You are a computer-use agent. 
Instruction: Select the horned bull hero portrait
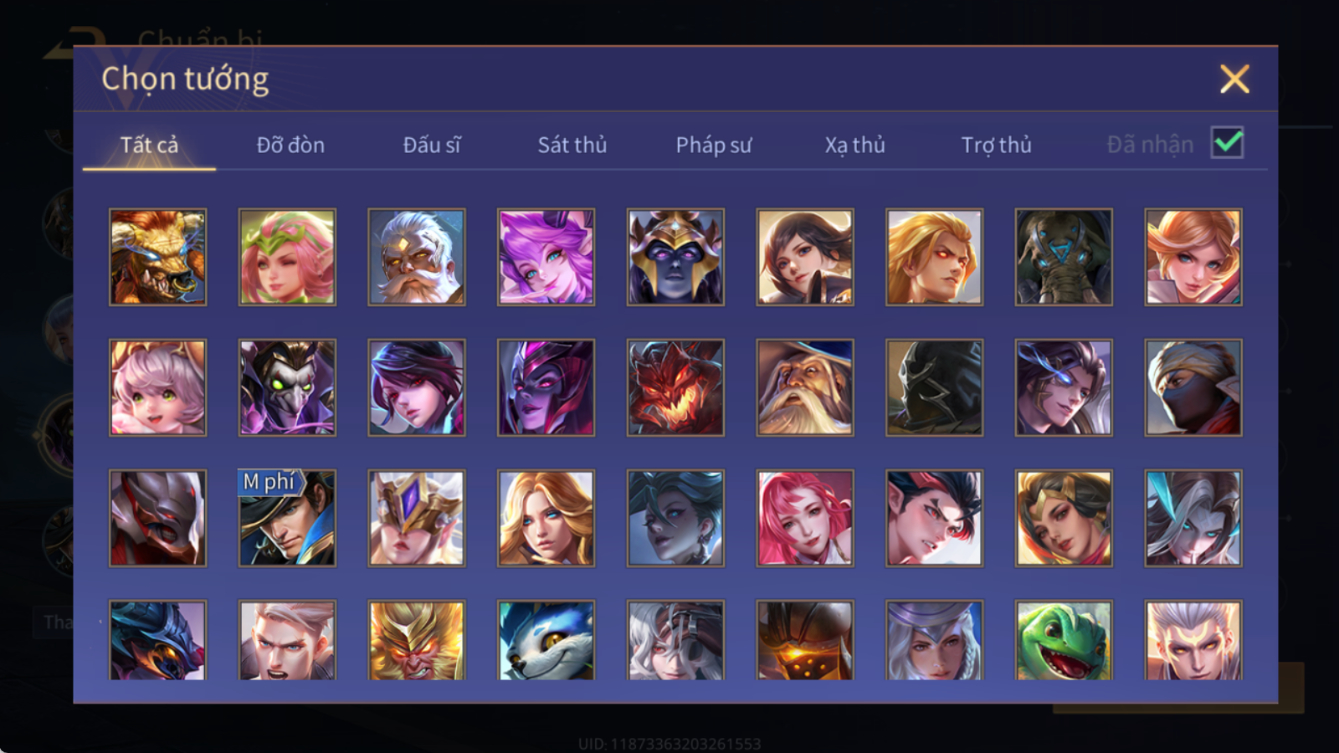pos(158,257)
